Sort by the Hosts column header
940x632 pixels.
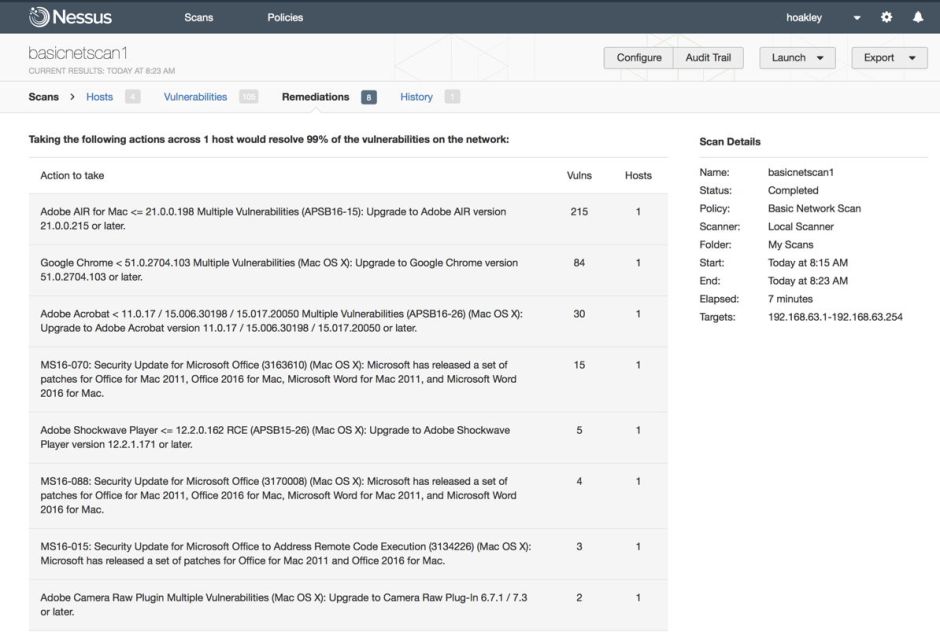coord(638,176)
